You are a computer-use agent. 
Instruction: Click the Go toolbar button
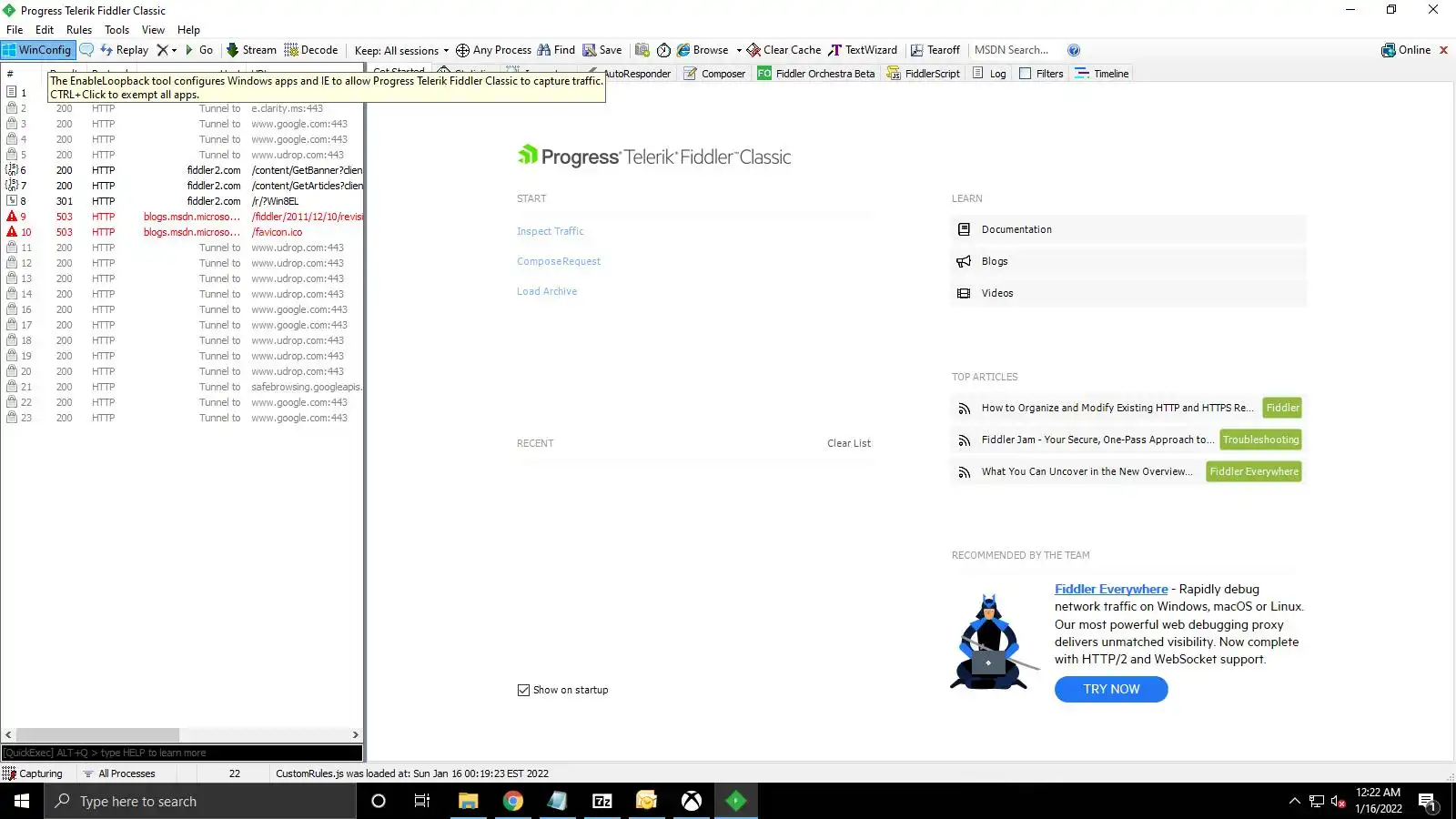[199, 50]
